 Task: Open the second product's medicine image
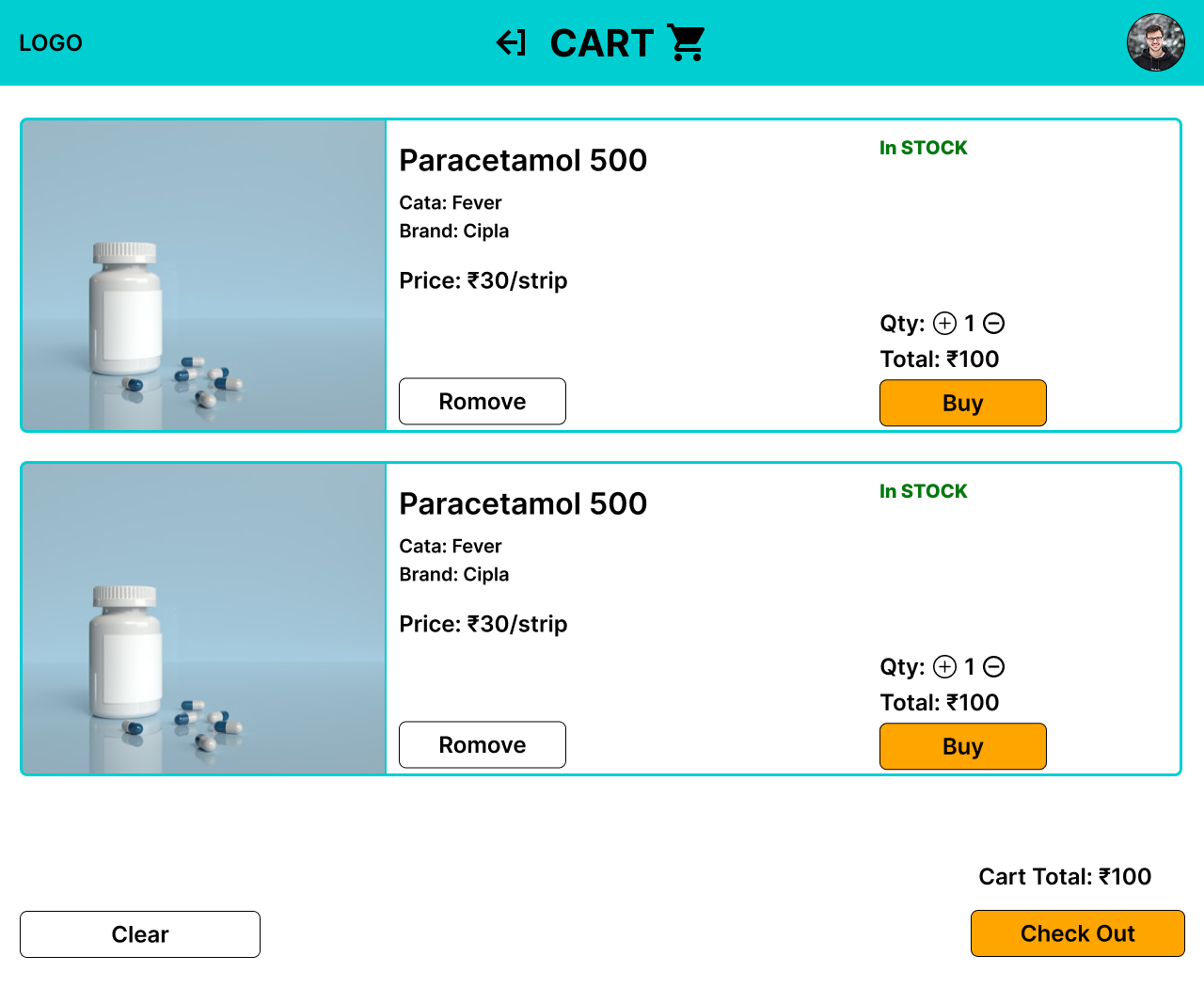(x=204, y=619)
